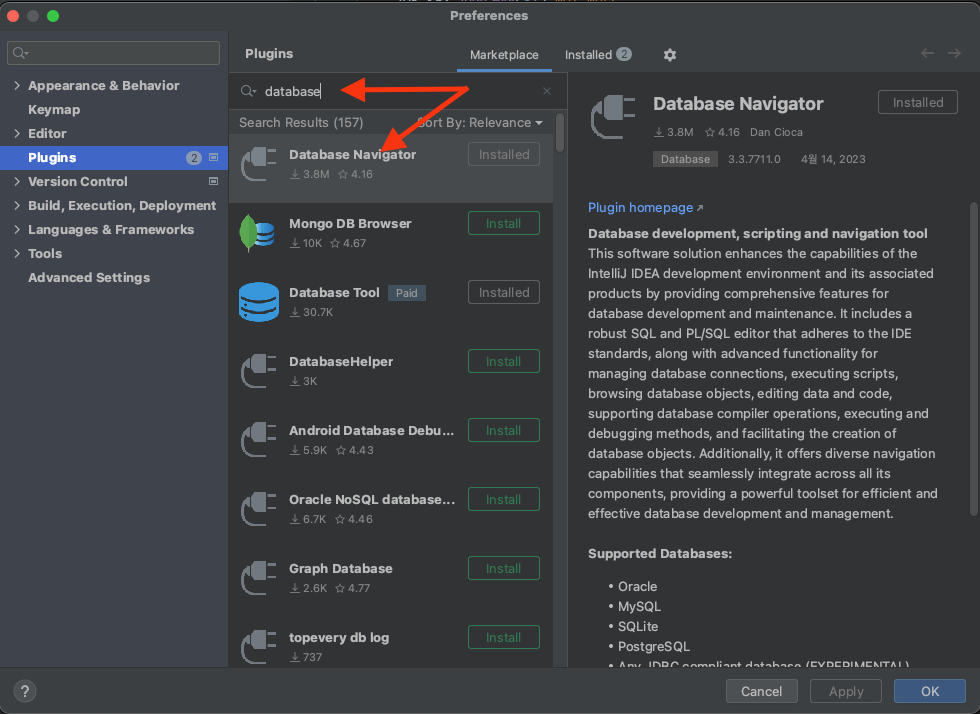Click the DatabaseHelper plugin icon
This screenshot has width=980, height=714.
tap(259, 371)
